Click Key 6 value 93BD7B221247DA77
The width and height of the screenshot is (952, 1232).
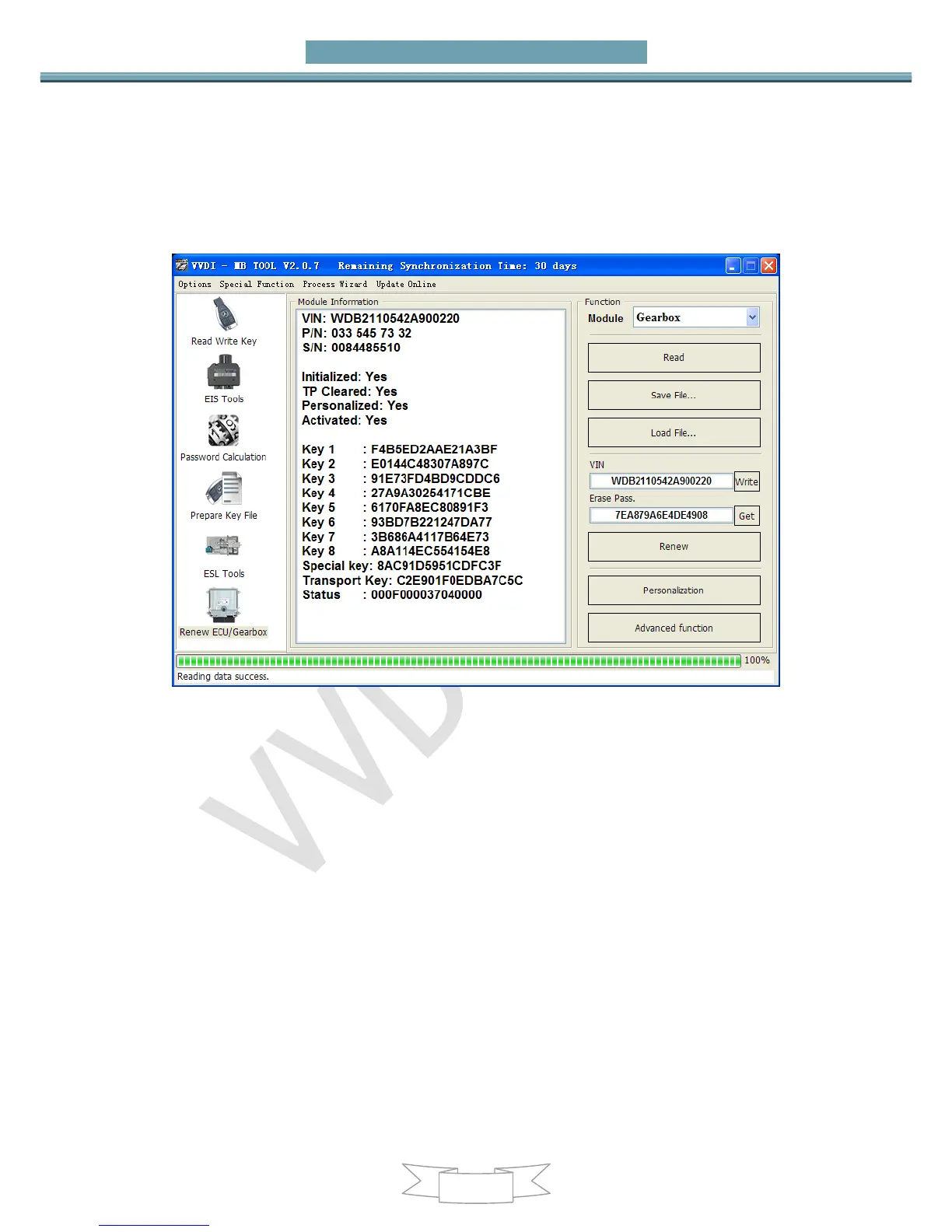432,522
